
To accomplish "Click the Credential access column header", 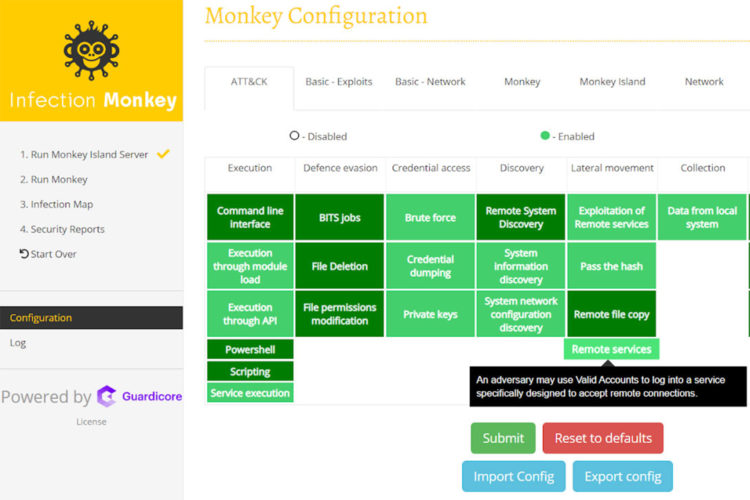I will point(431,168).
